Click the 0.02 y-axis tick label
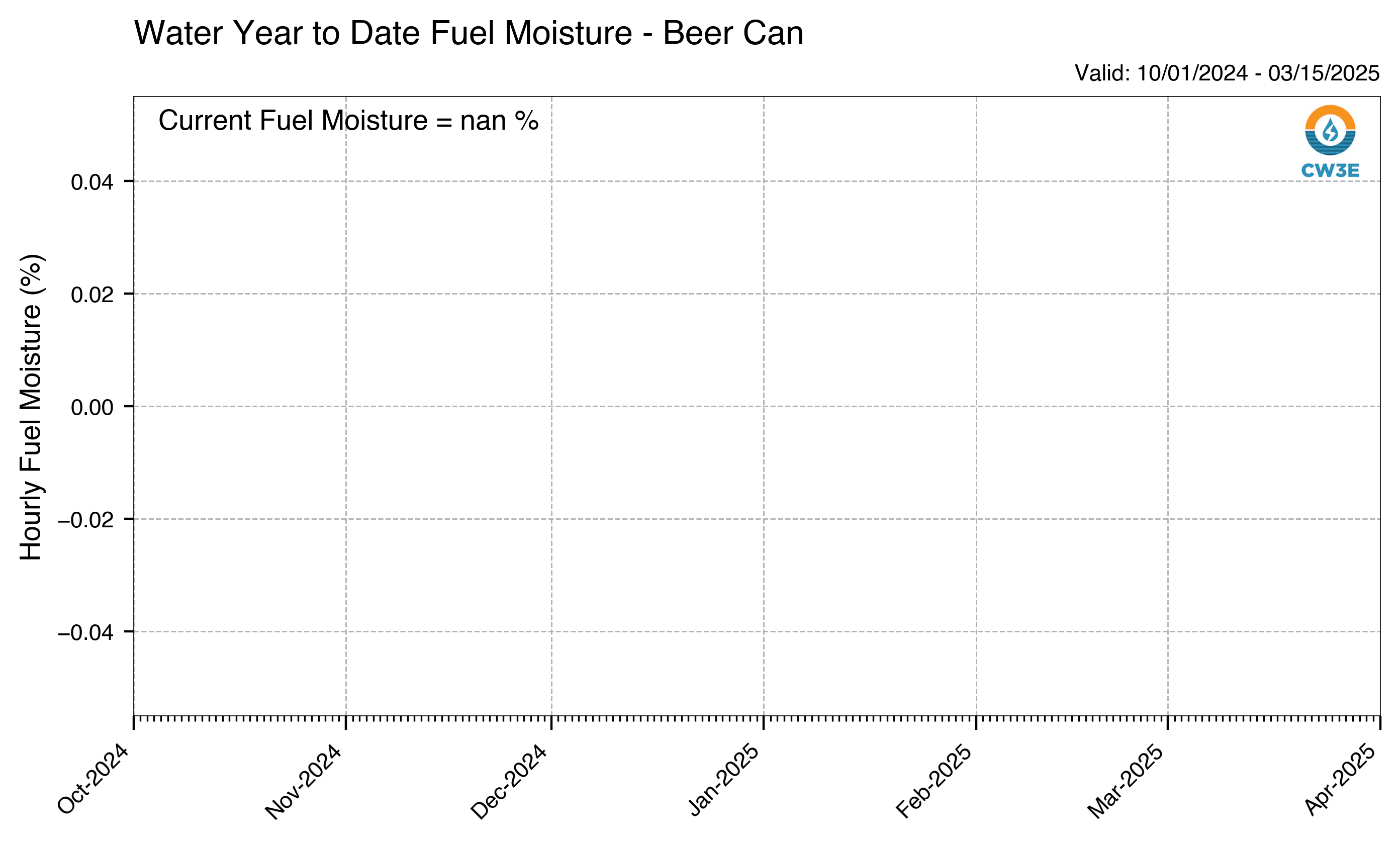The width and height of the screenshot is (1400, 843). click(92, 295)
